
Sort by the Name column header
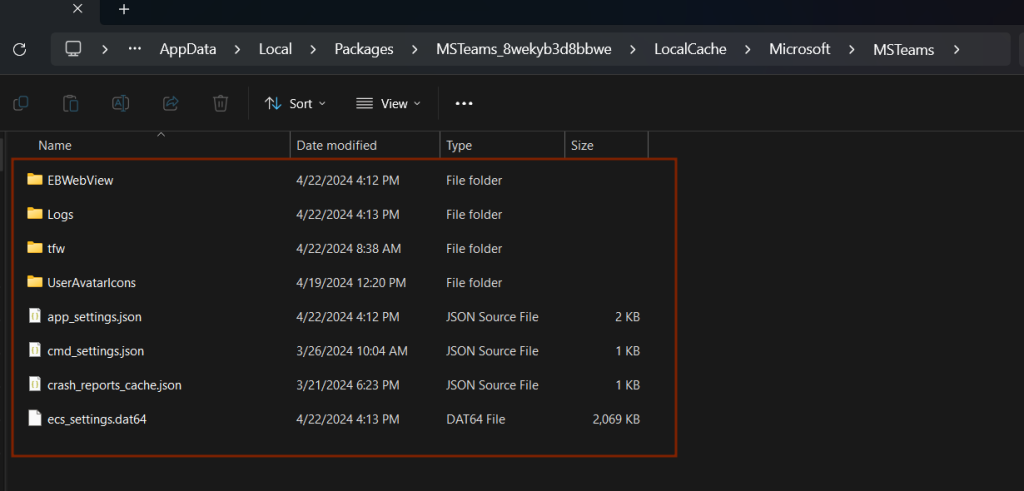tap(55, 146)
